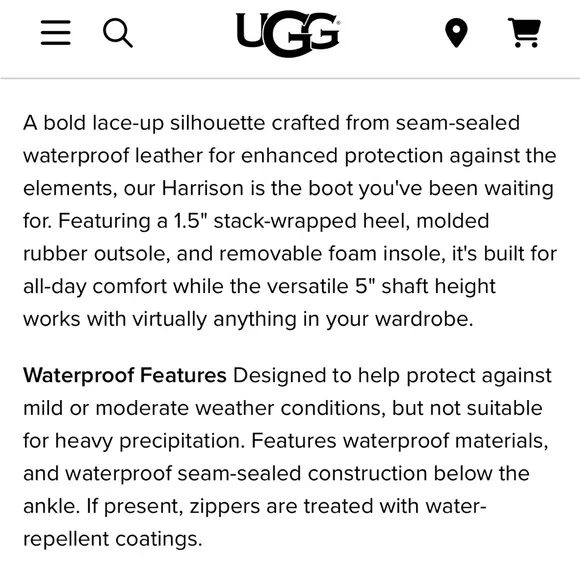The image size is (580, 580).
Task: Open the hamburger navigation menu
Action: (x=55, y=33)
